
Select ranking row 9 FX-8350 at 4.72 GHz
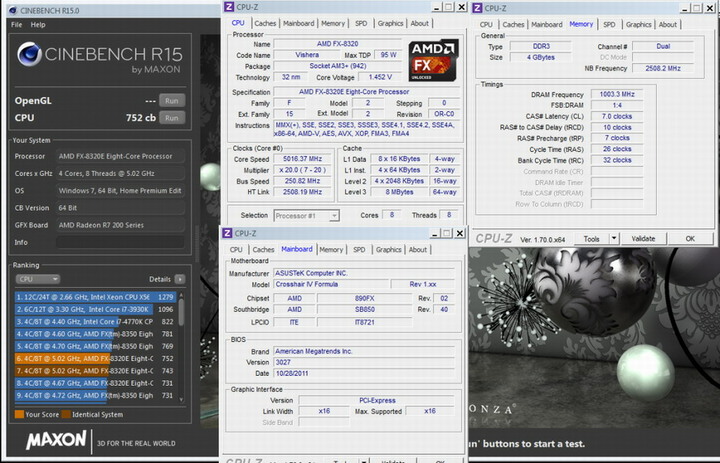click(x=95, y=395)
